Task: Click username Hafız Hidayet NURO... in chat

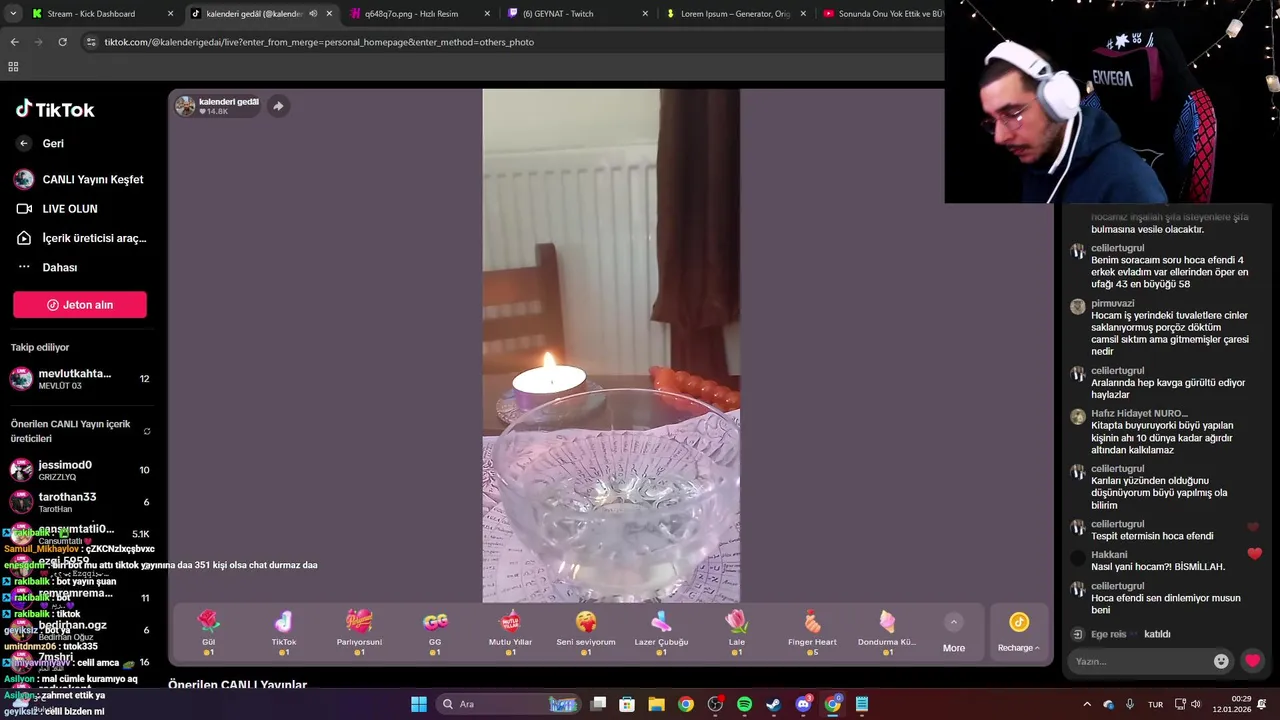Action: click(x=1139, y=413)
